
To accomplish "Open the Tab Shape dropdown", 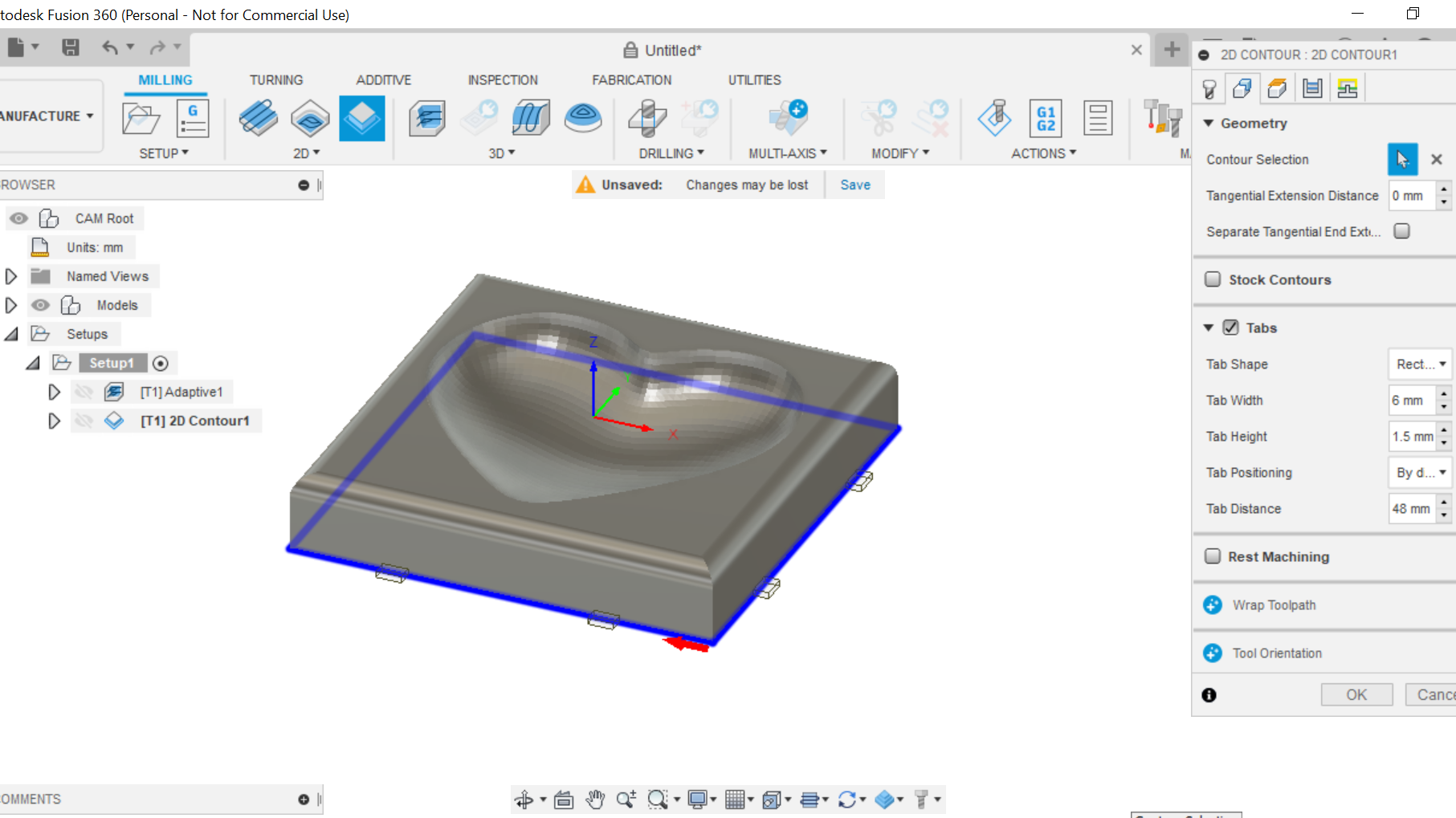I will pyautogui.click(x=1420, y=364).
